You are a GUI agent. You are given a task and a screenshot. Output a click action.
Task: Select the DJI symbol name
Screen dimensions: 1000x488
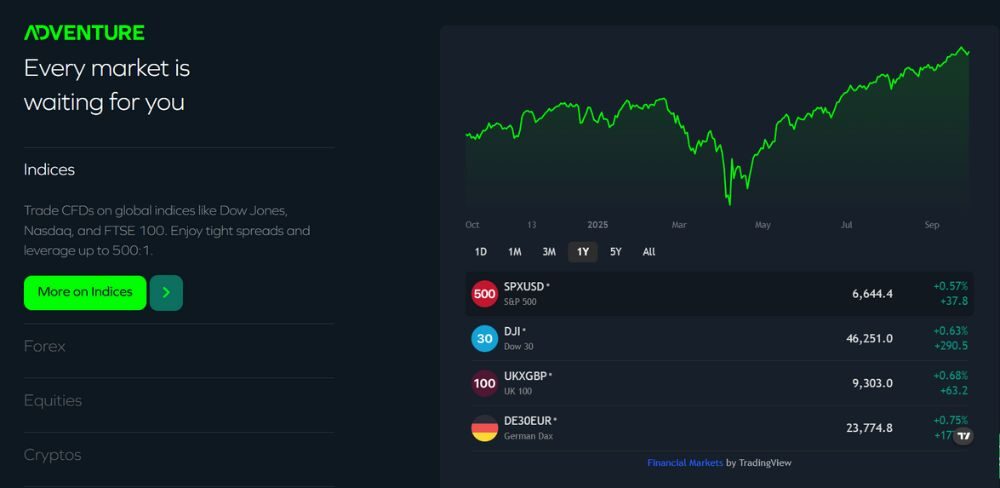pyautogui.click(x=512, y=331)
